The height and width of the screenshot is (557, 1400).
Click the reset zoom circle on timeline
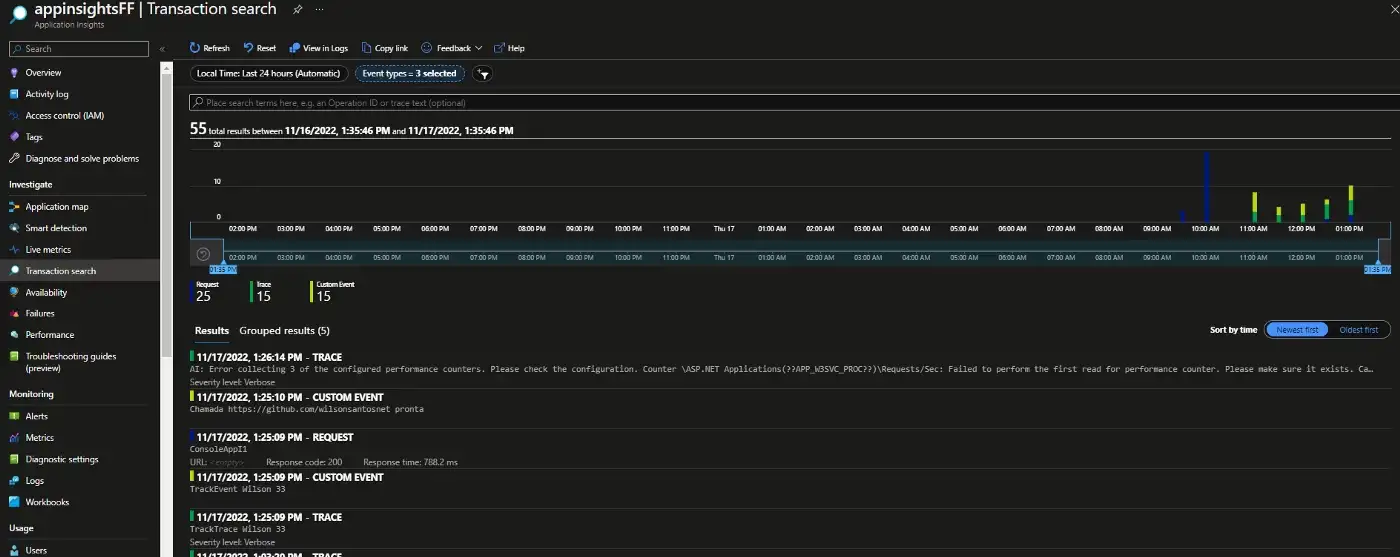[x=204, y=254]
